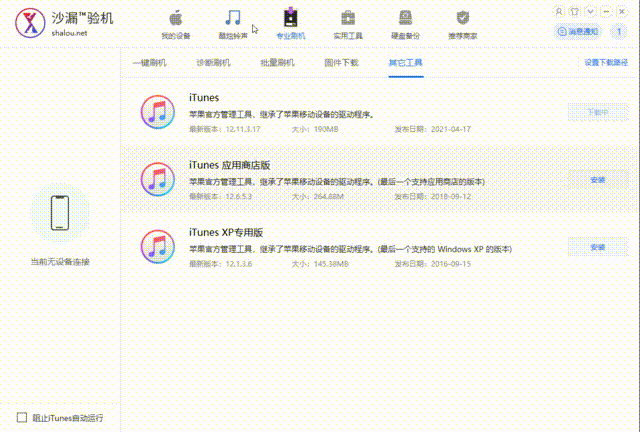The image size is (640, 432).
Task: Click the phone device placeholder icon
Action: click(x=60, y=213)
